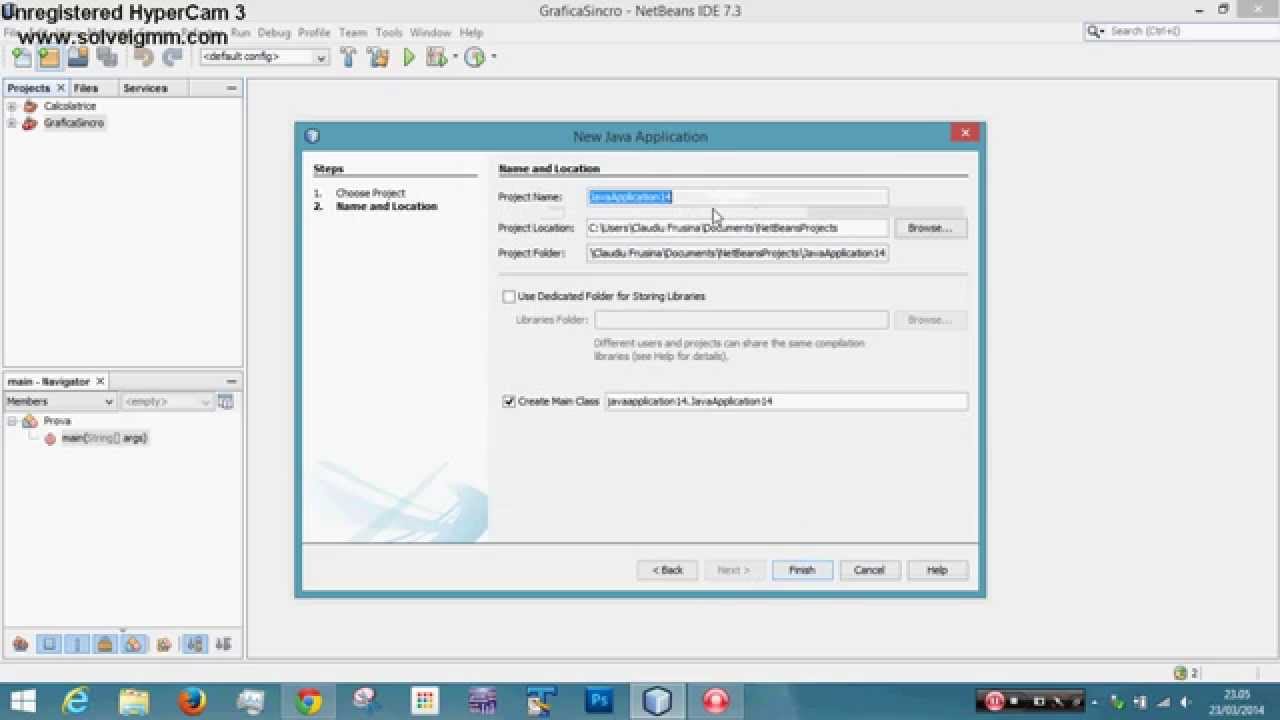Image resolution: width=1280 pixels, height=720 pixels.
Task: Open the empty filter dropdown in Navigator
Action: 167,401
